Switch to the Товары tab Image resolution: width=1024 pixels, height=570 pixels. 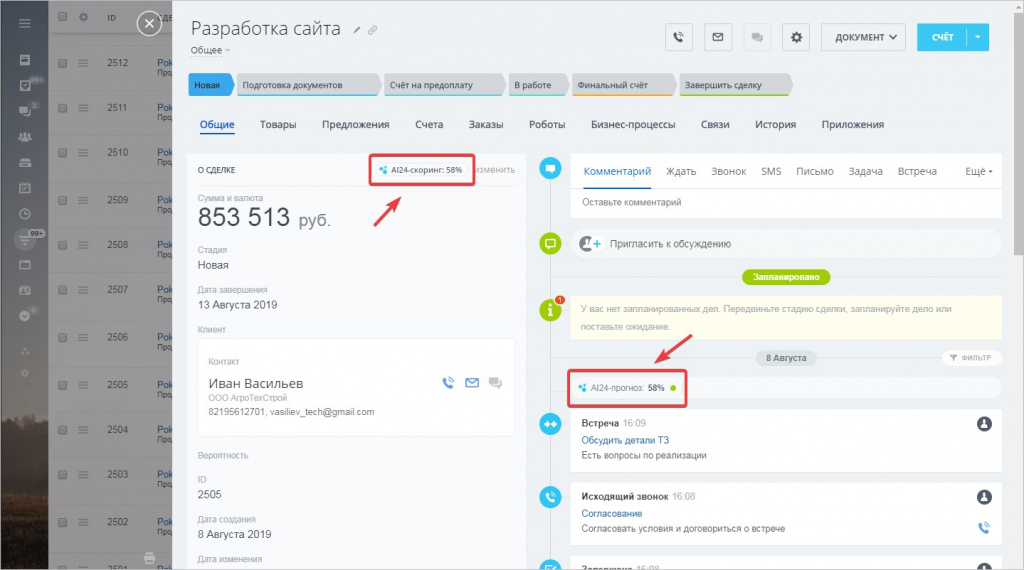pyautogui.click(x=278, y=125)
